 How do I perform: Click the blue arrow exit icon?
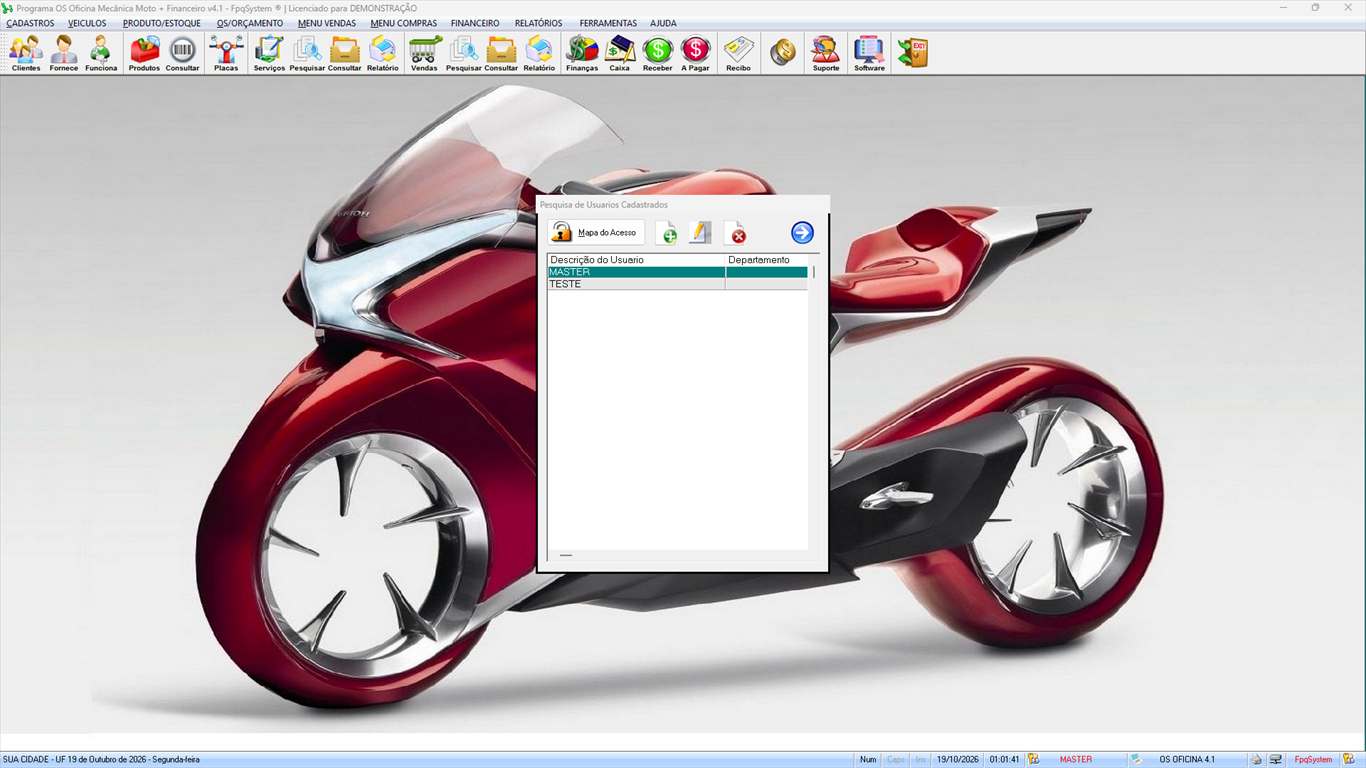click(x=802, y=233)
